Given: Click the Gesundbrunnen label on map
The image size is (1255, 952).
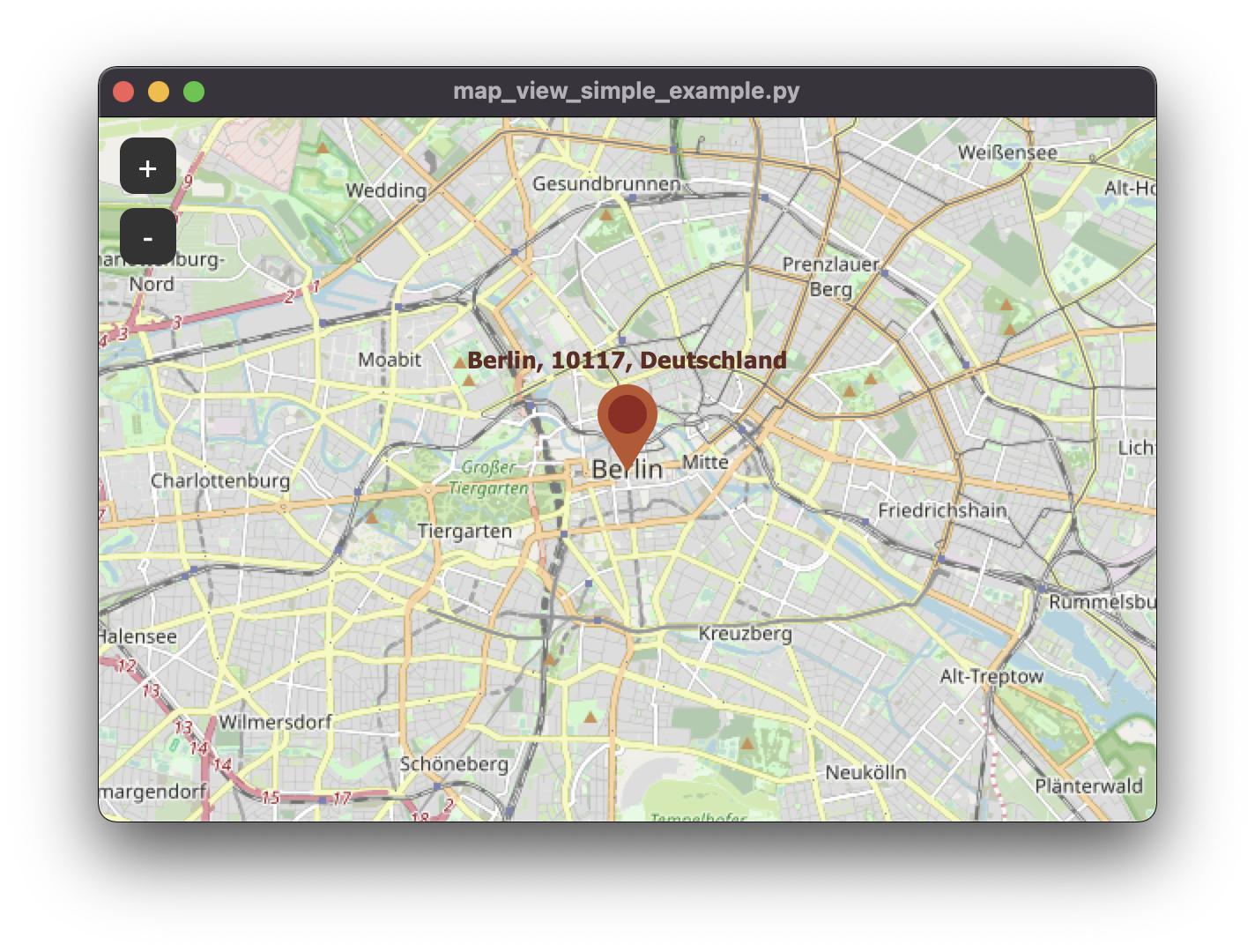Looking at the screenshot, I should pos(606,183).
